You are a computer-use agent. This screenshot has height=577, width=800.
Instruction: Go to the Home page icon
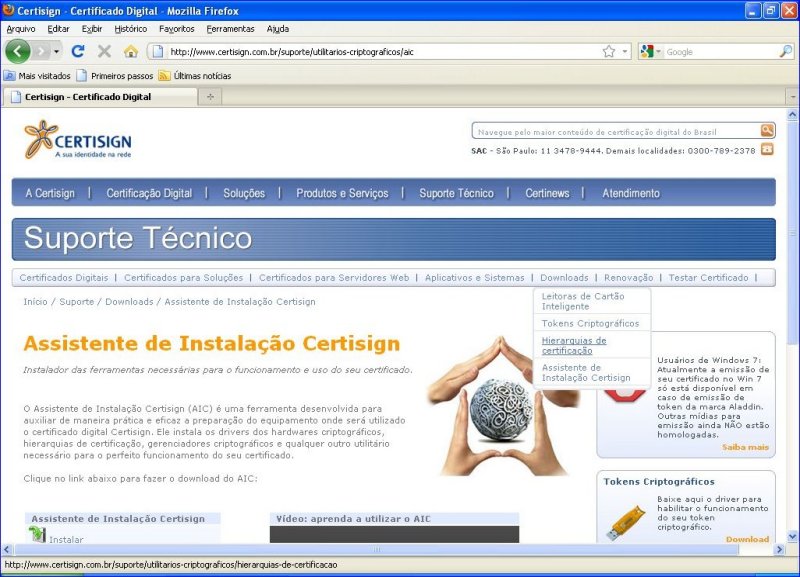click(x=131, y=51)
